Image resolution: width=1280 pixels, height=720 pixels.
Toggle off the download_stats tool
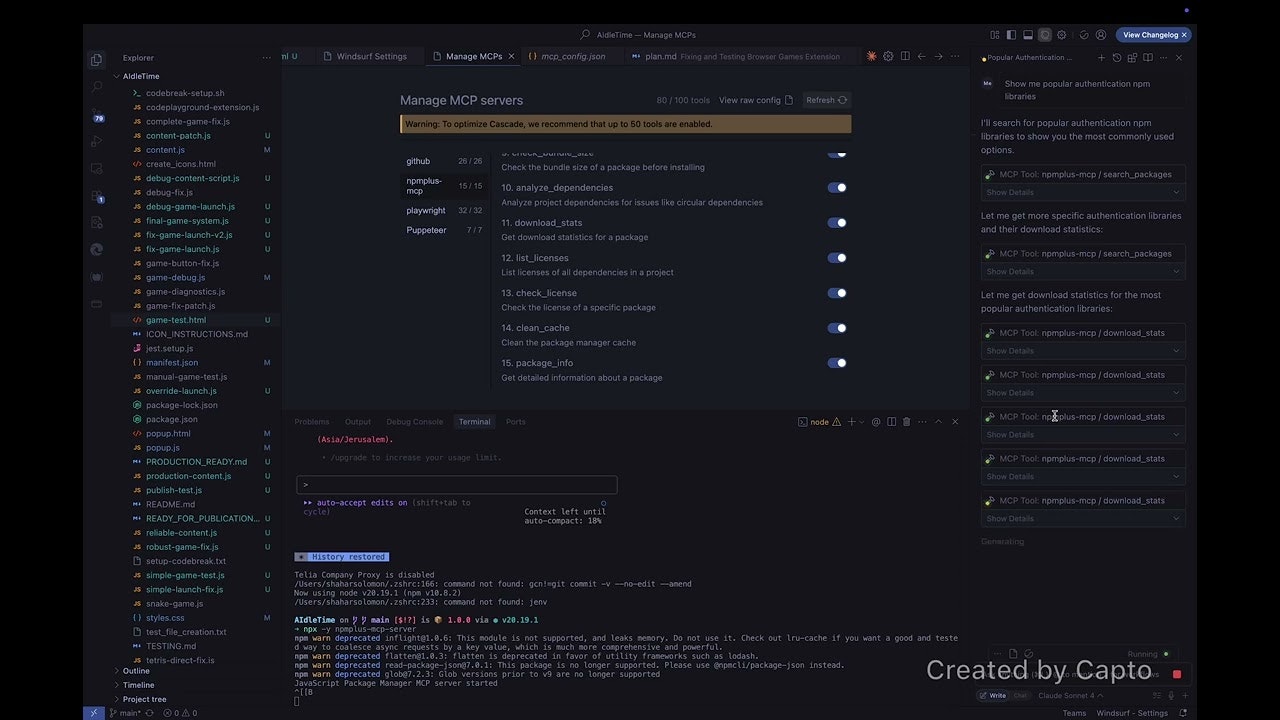click(837, 222)
